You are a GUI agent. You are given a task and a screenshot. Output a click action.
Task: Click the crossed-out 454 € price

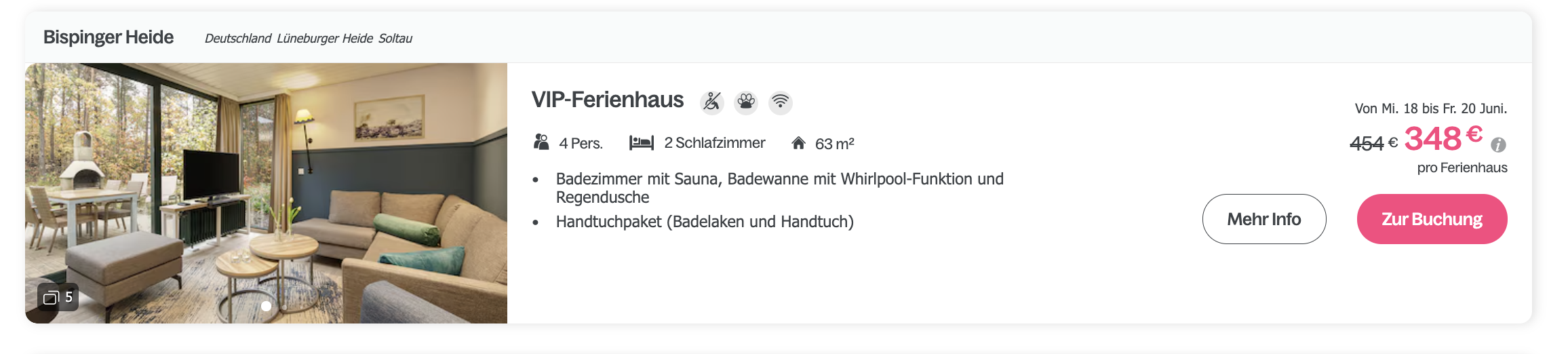tap(1373, 143)
